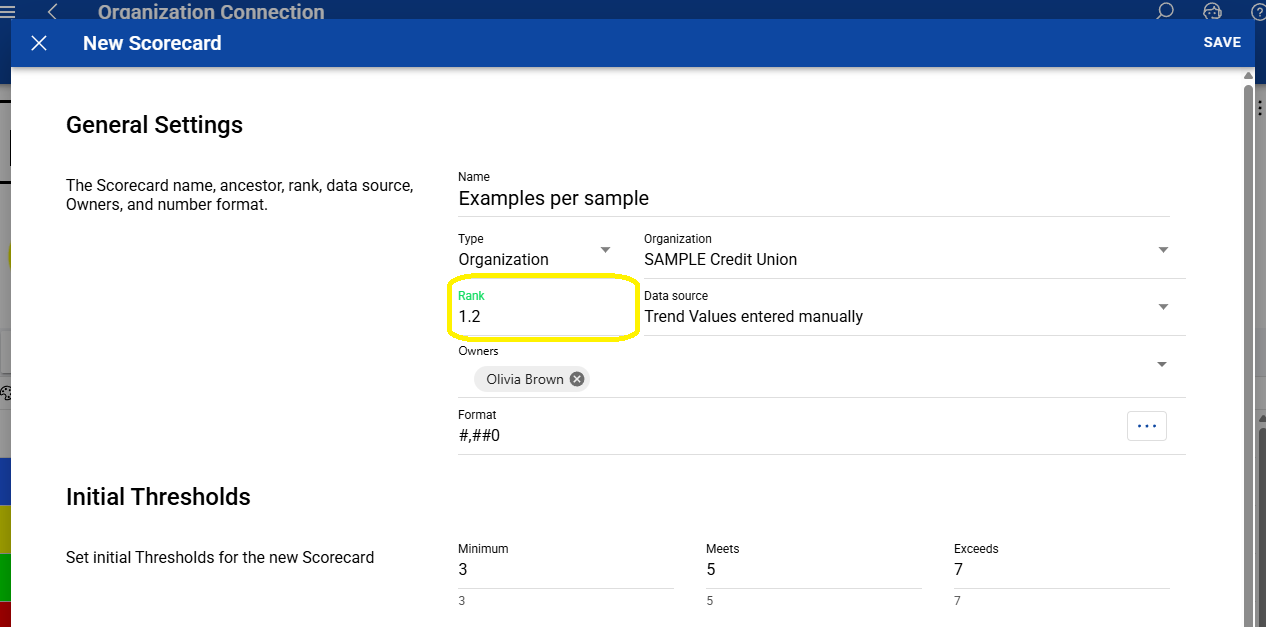Click the 'General Settings' heading
Viewport: 1266px width, 627px height.
(x=154, y=125)
